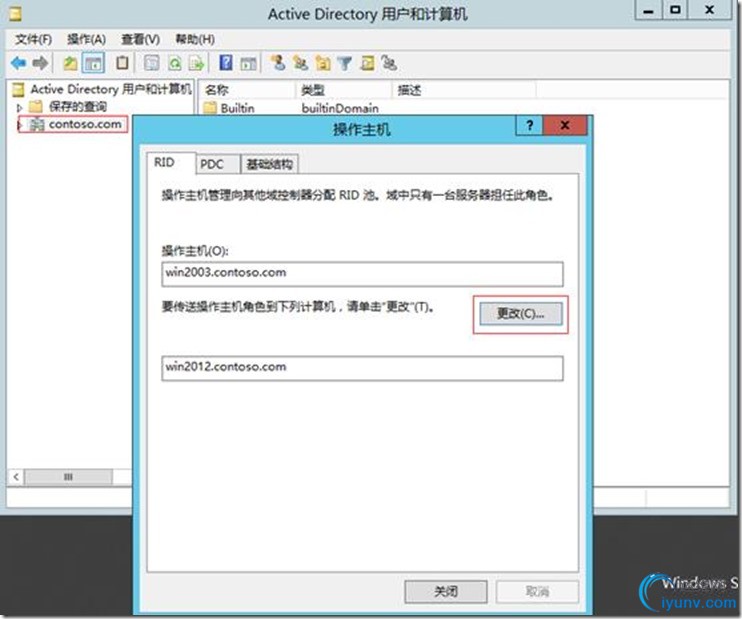Open the 查看(V) menu
This screenshot has width=742, height=619.
pyautogui.click(x=141, y=39)
